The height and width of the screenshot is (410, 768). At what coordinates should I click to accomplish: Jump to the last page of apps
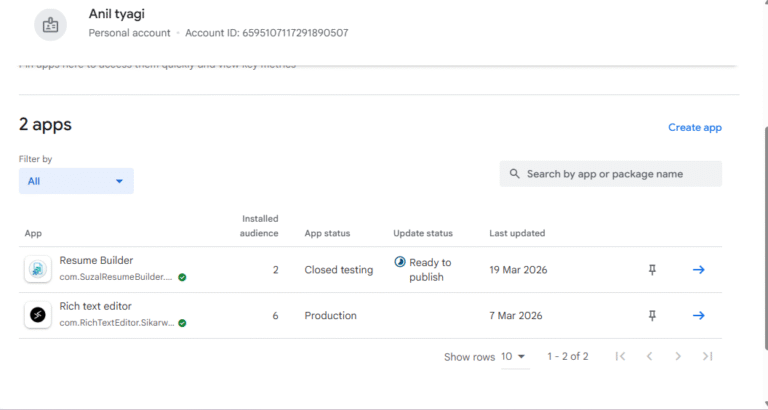tap(707, 356)
